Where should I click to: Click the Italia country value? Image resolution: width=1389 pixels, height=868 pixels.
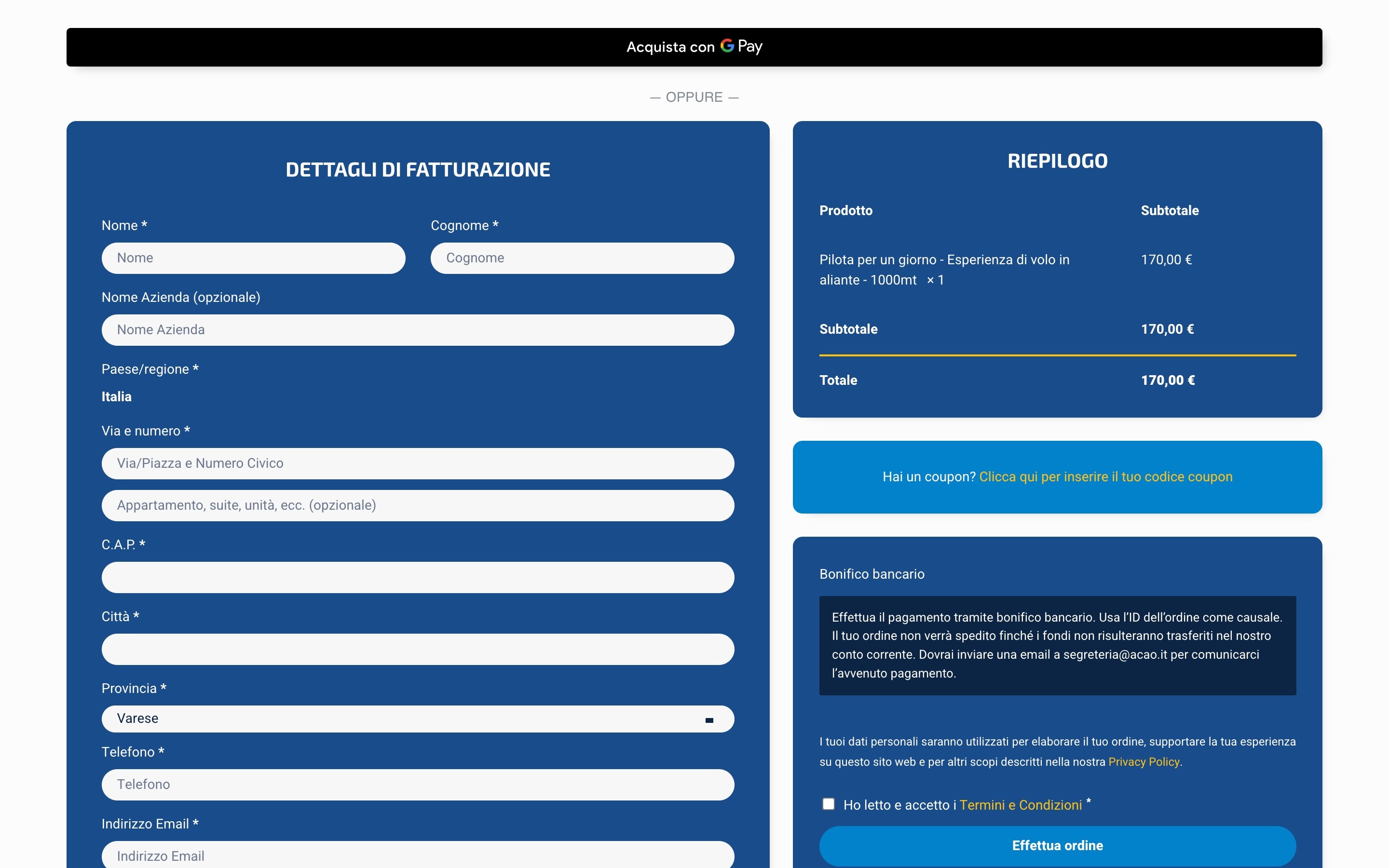click(117, 397)
